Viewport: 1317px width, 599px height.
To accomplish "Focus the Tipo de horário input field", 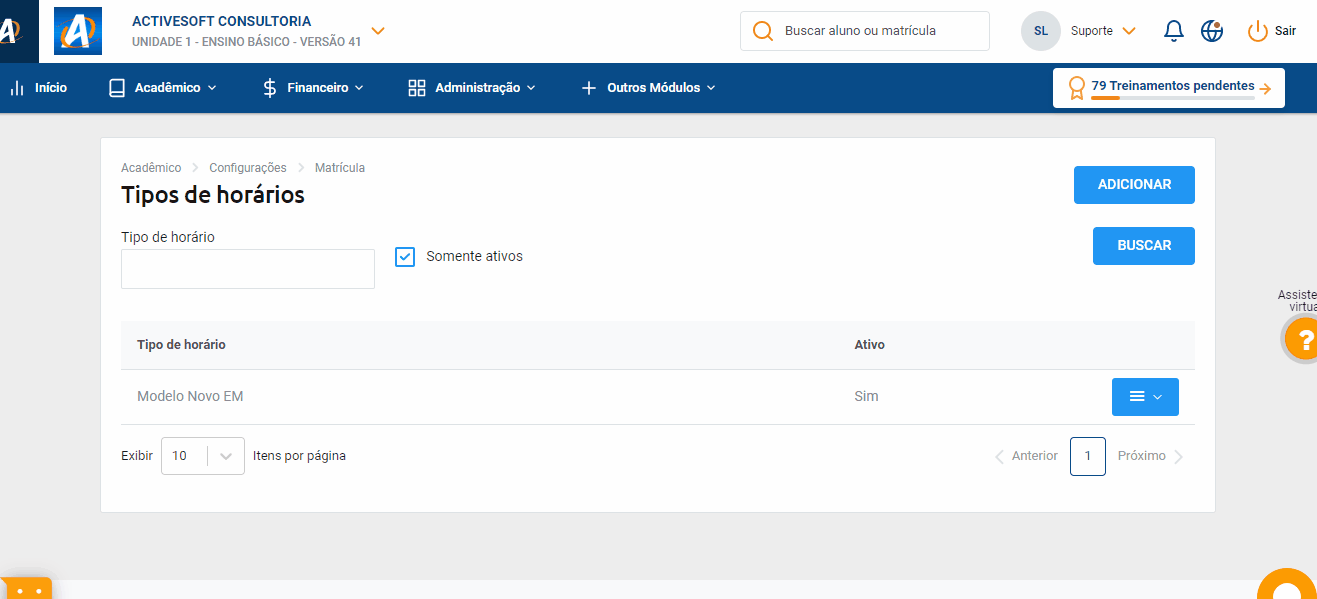I will click(248, 269).
